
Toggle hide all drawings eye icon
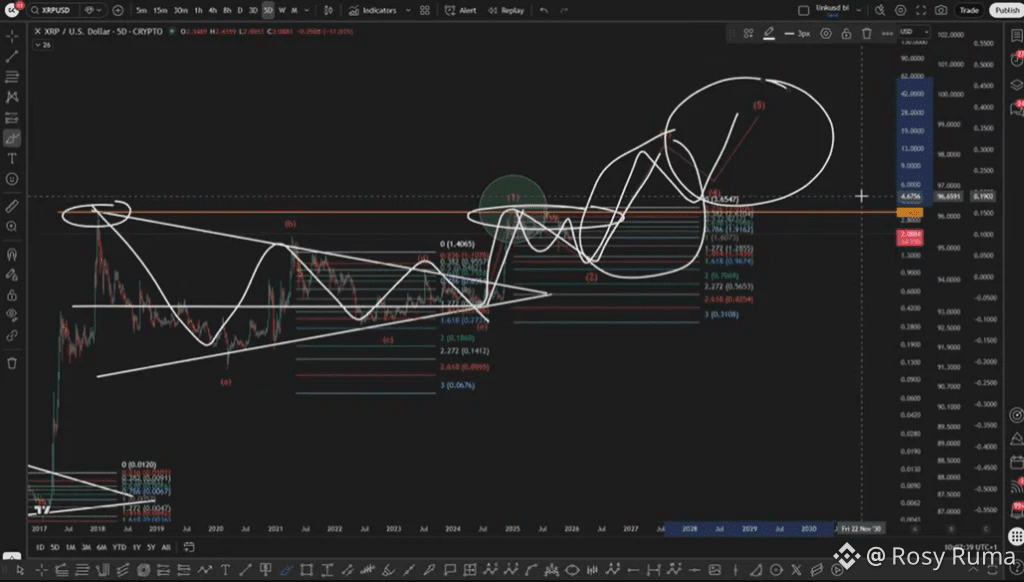tap(12, 315)
